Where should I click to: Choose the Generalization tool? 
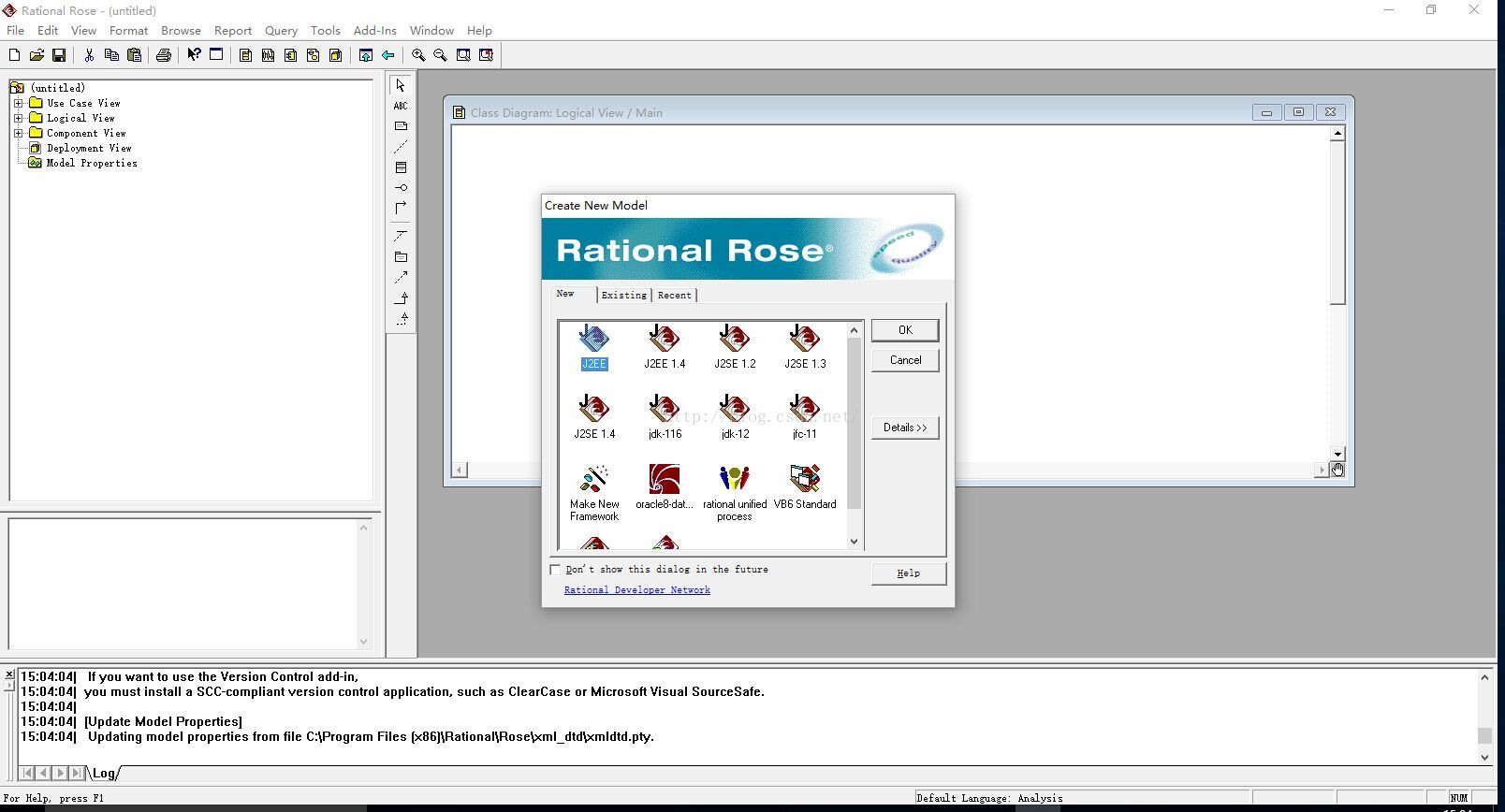[401, 297]
